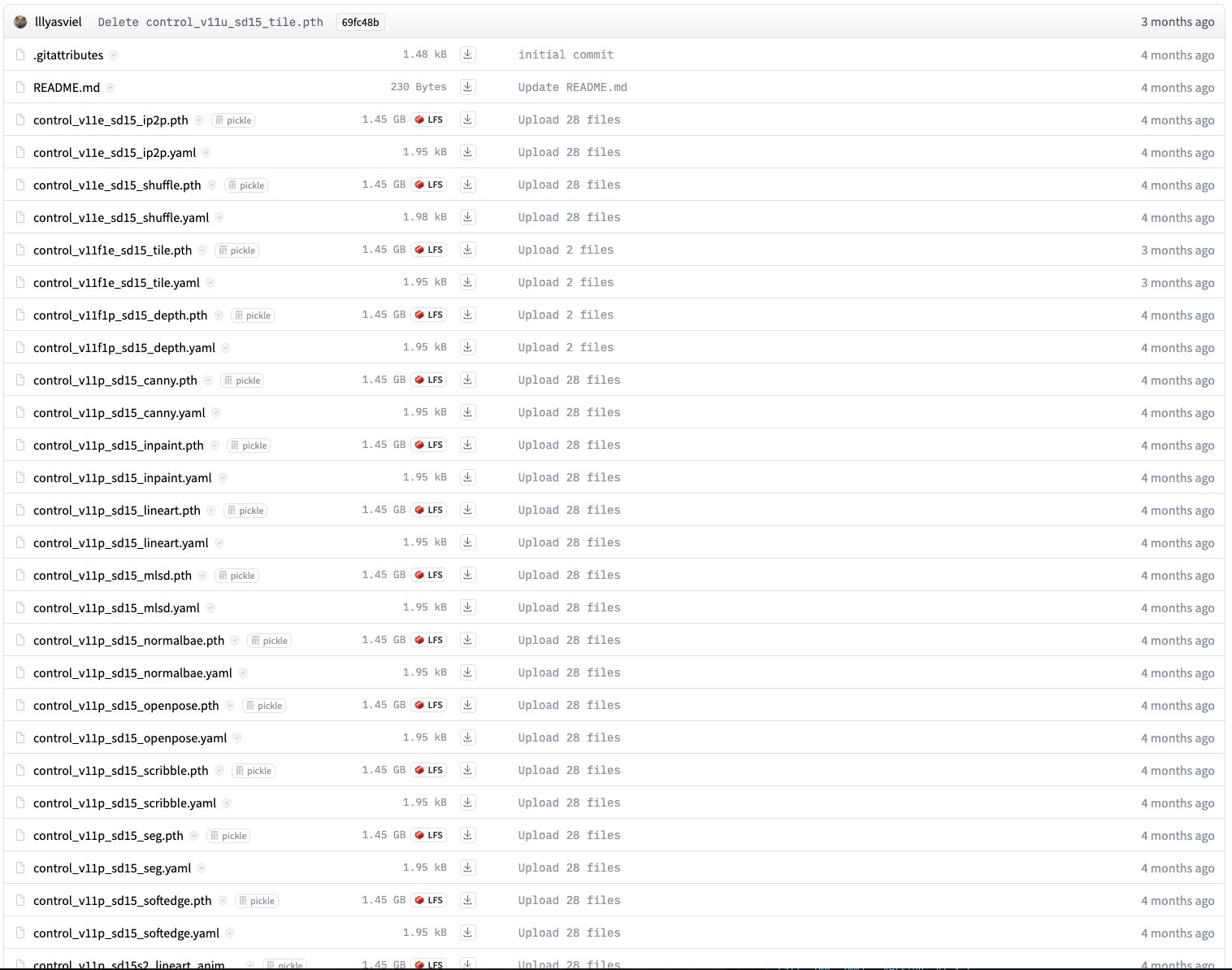Open commit hash 69fc48b

[360, 22]
